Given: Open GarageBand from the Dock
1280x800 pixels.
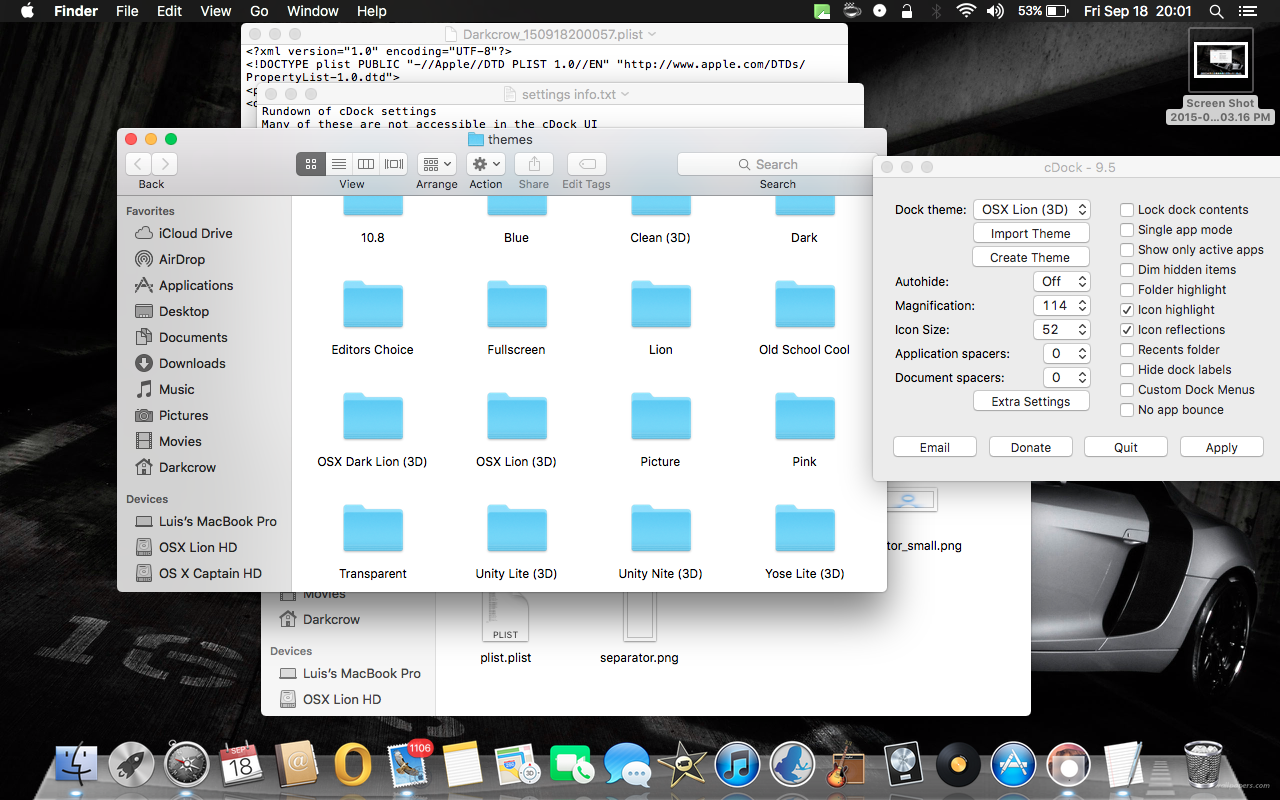Looking at the screenshot, I should pos(847,766).
